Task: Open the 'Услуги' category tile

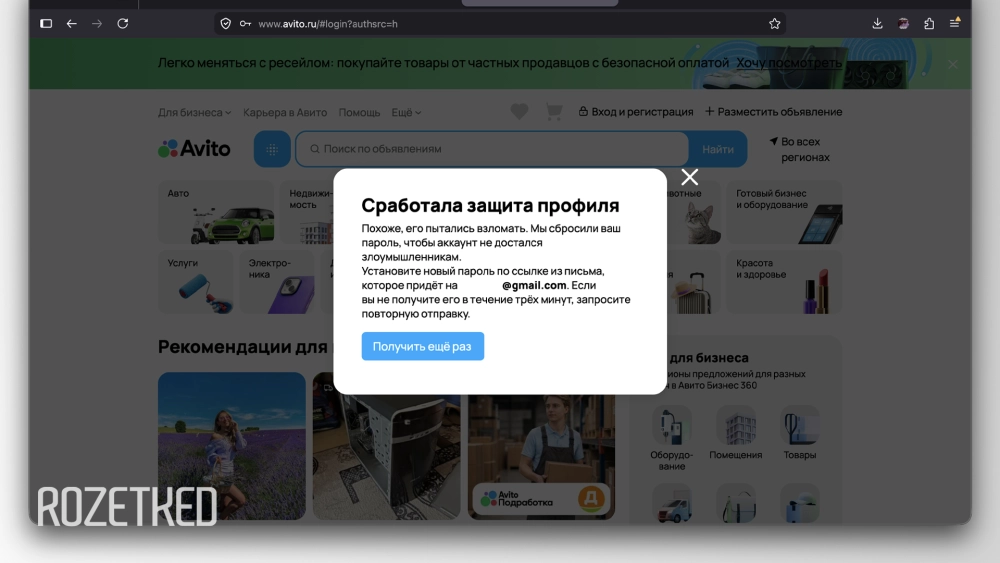Action: click(x=195, y=282)
